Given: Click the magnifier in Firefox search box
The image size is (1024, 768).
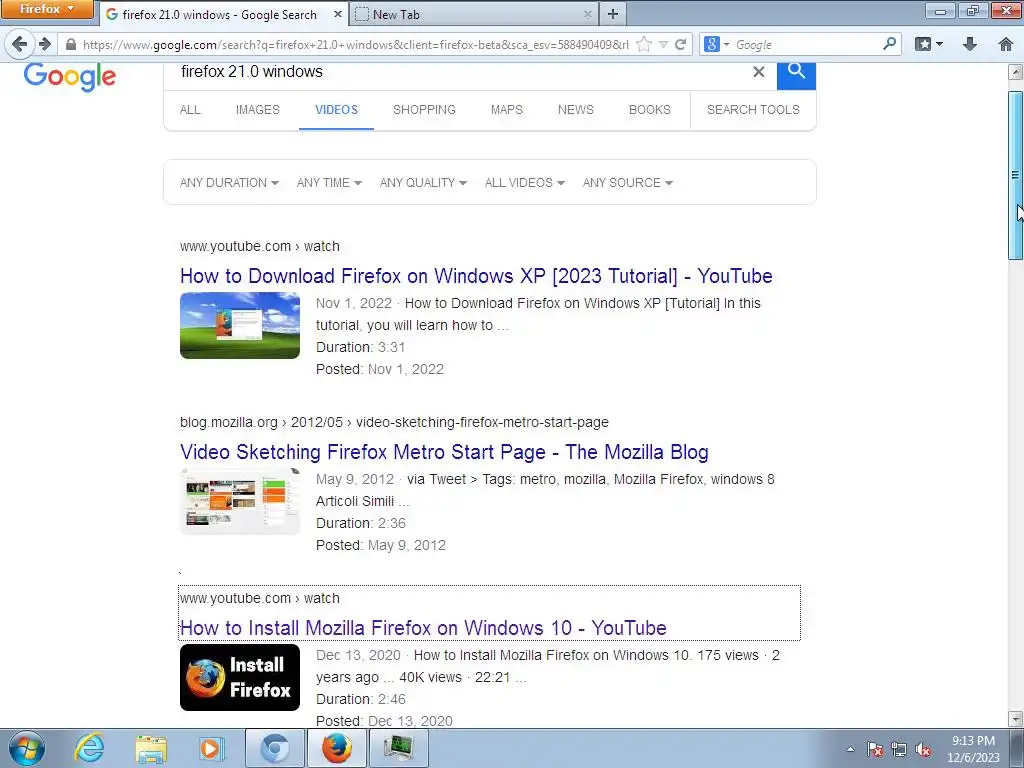Looking at the screenshot, I should click(x=889, y=44).
